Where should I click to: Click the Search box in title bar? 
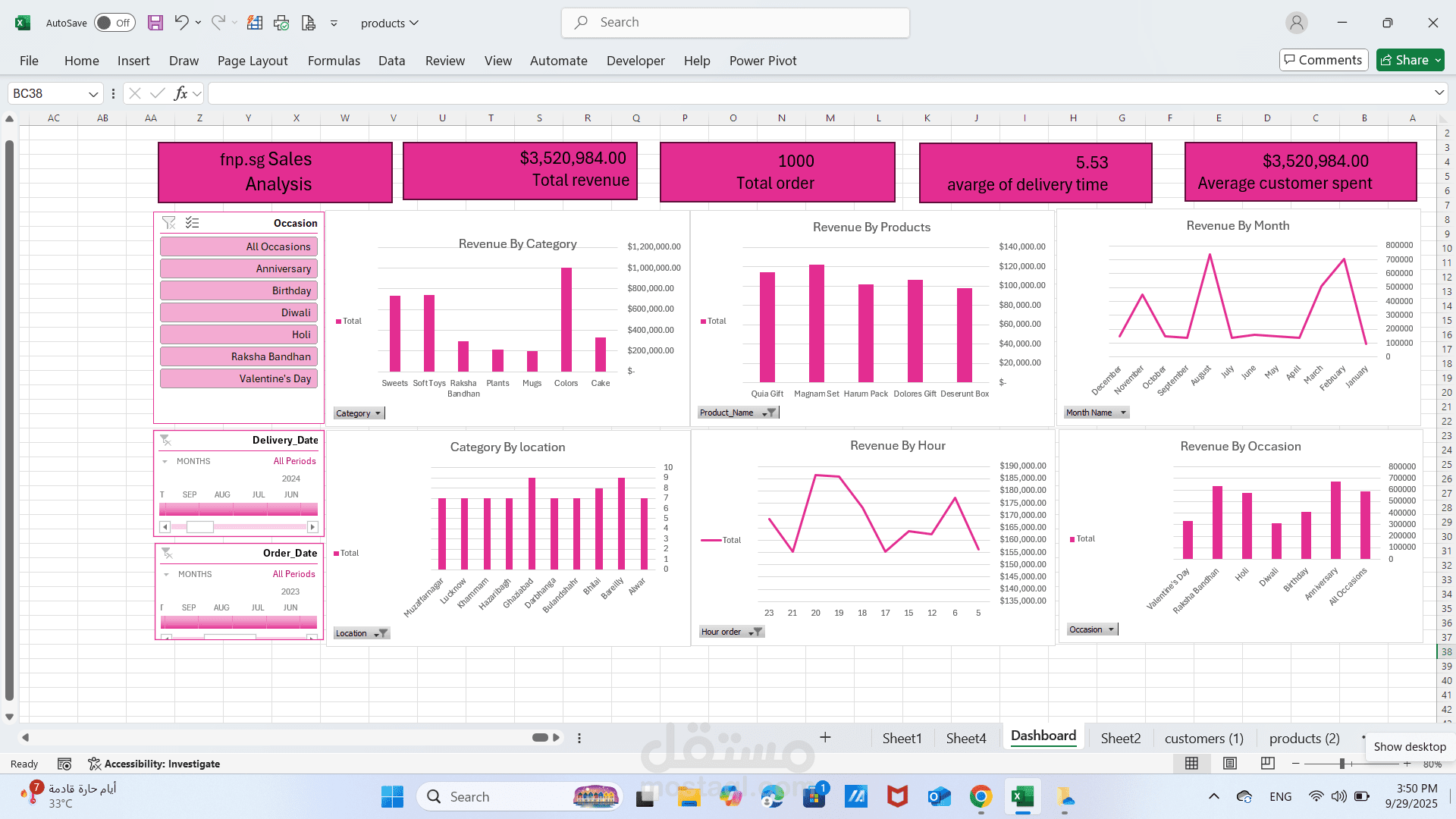click(x=736, y=23)
